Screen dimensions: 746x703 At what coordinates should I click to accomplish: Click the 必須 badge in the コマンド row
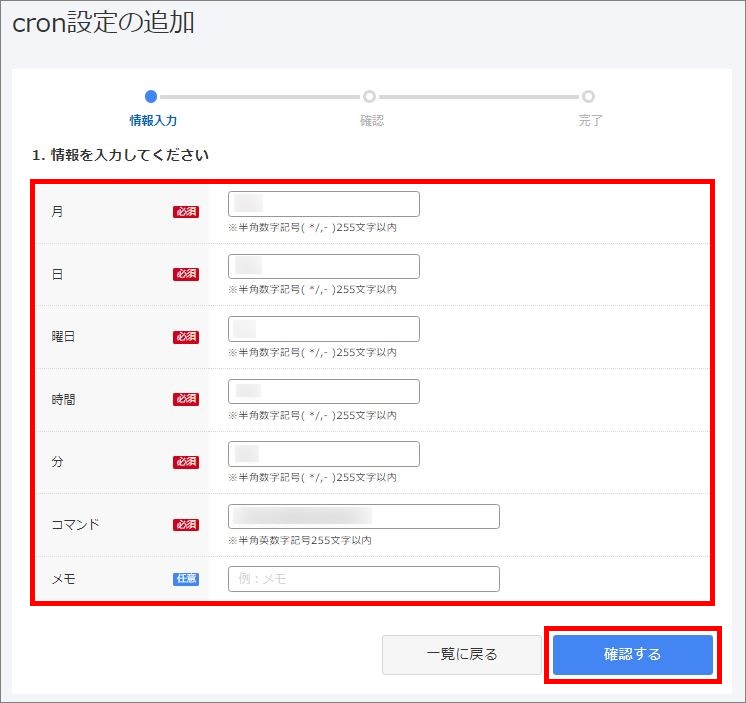(x=186, y=525)
